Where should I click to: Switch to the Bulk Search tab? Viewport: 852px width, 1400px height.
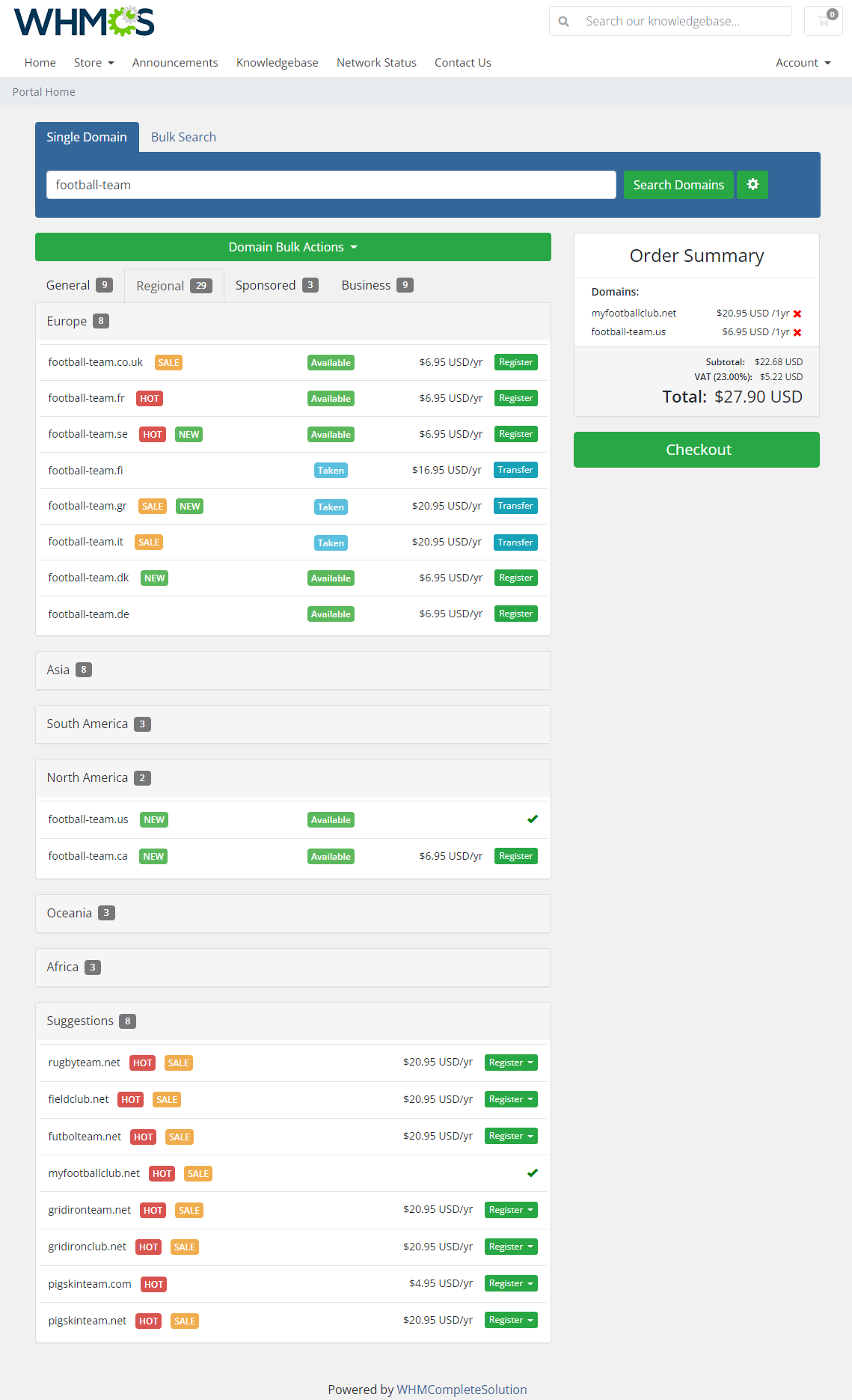[x=183, y=137]
